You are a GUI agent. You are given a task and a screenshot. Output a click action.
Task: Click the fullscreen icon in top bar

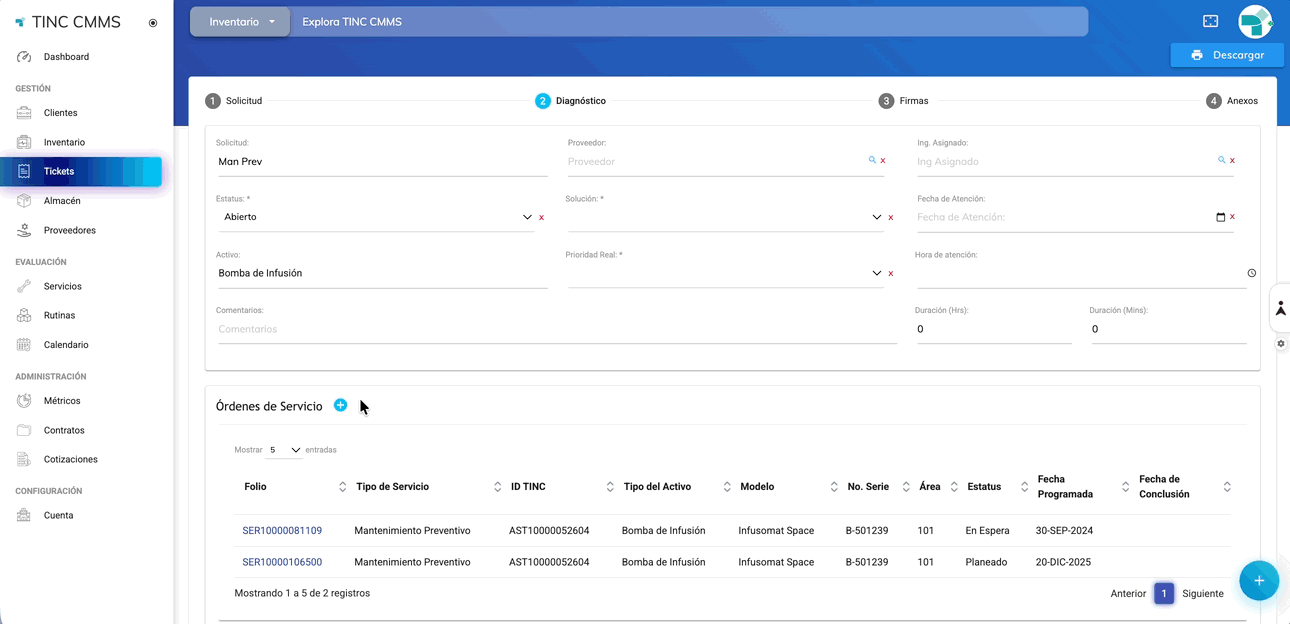[1210, 21]
